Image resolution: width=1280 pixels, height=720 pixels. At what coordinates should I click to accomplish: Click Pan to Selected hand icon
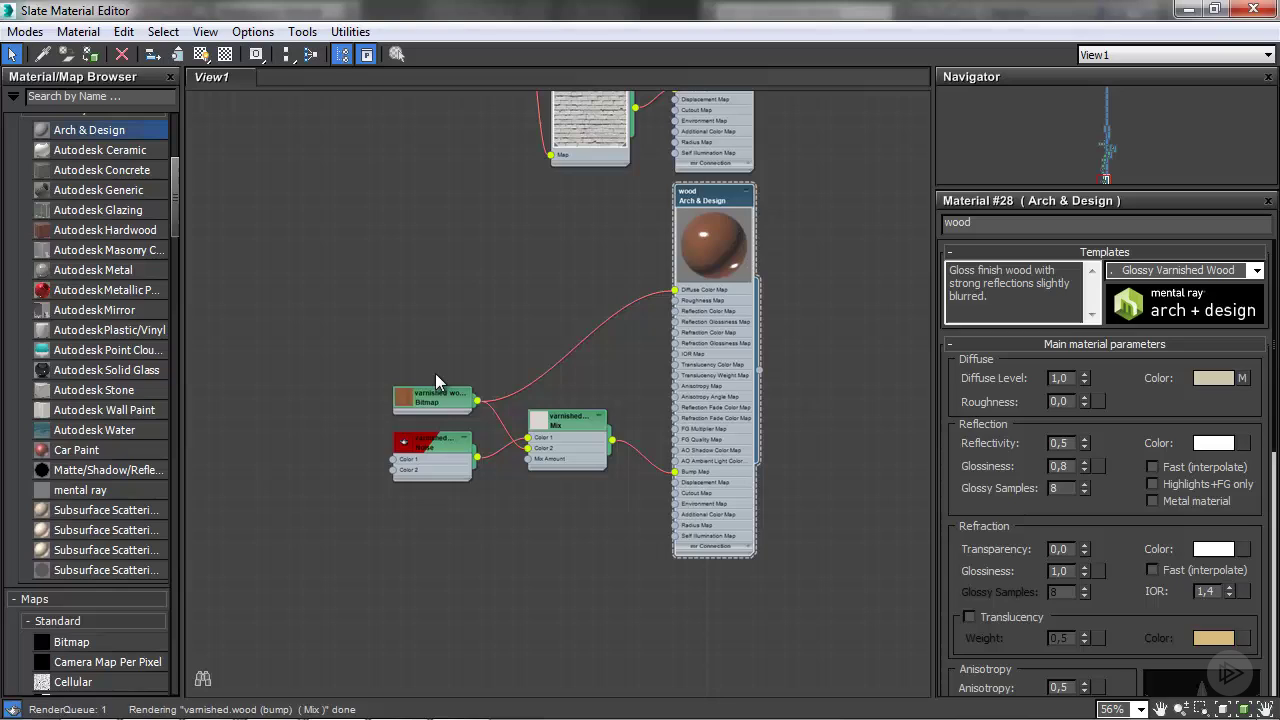coord(1266,709)
